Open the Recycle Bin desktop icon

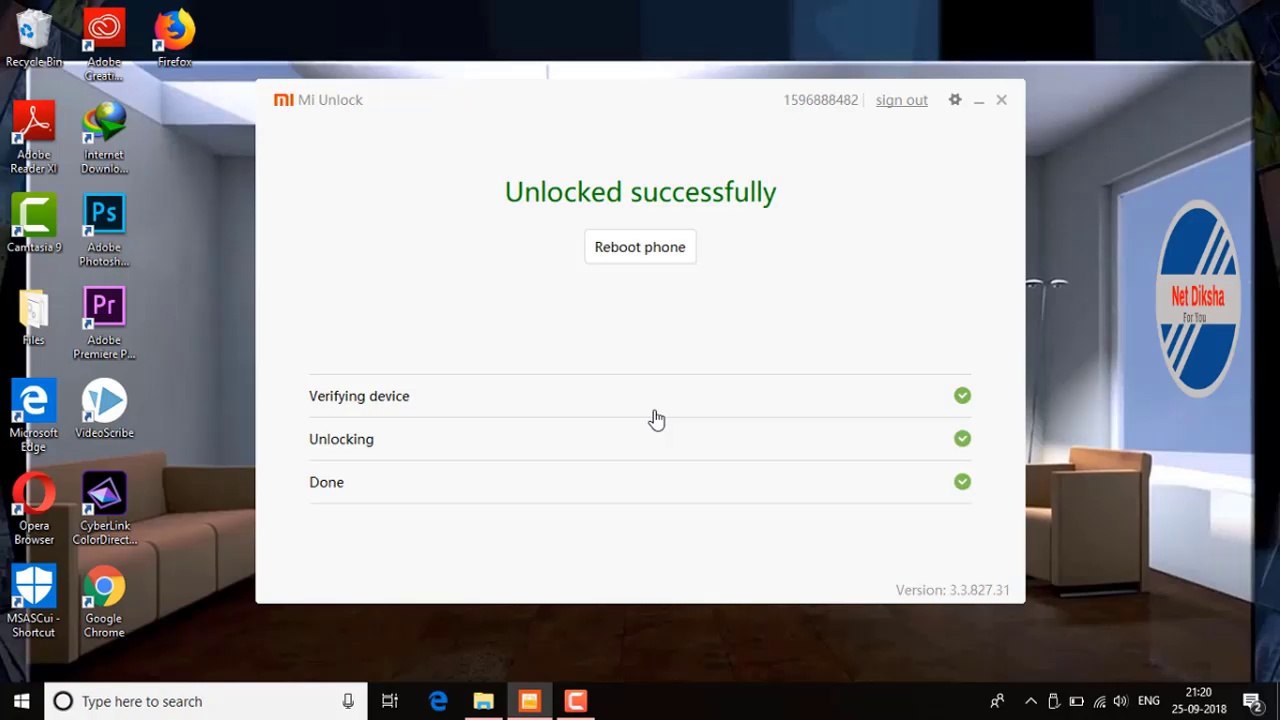[x=34, y=40]
